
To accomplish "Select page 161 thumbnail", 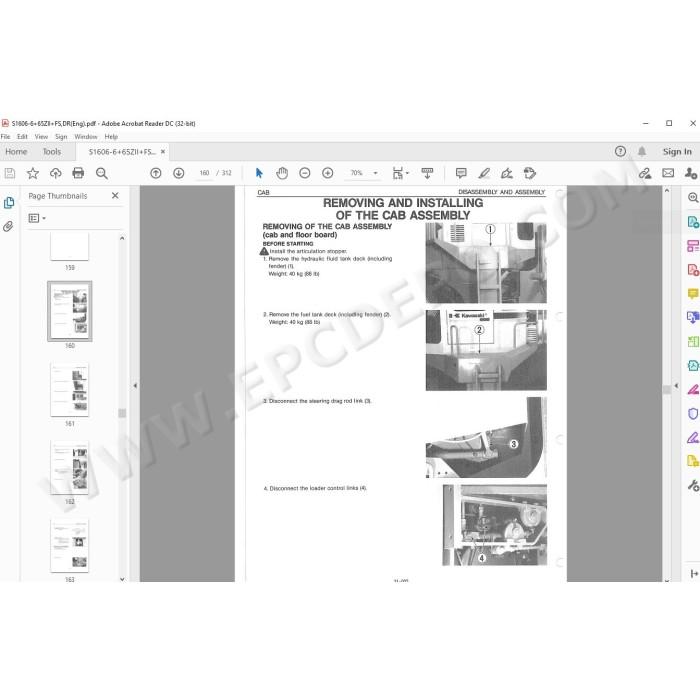I will (70, 390).
